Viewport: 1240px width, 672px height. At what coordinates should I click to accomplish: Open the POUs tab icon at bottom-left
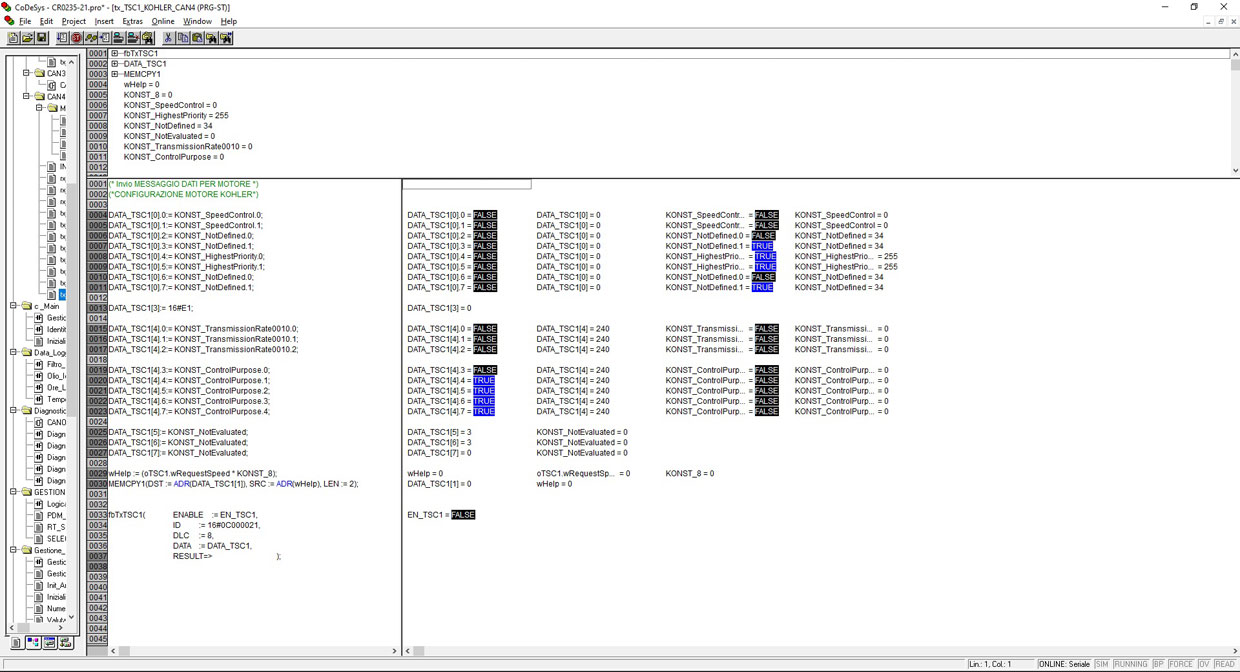click(x=16, y=643)
